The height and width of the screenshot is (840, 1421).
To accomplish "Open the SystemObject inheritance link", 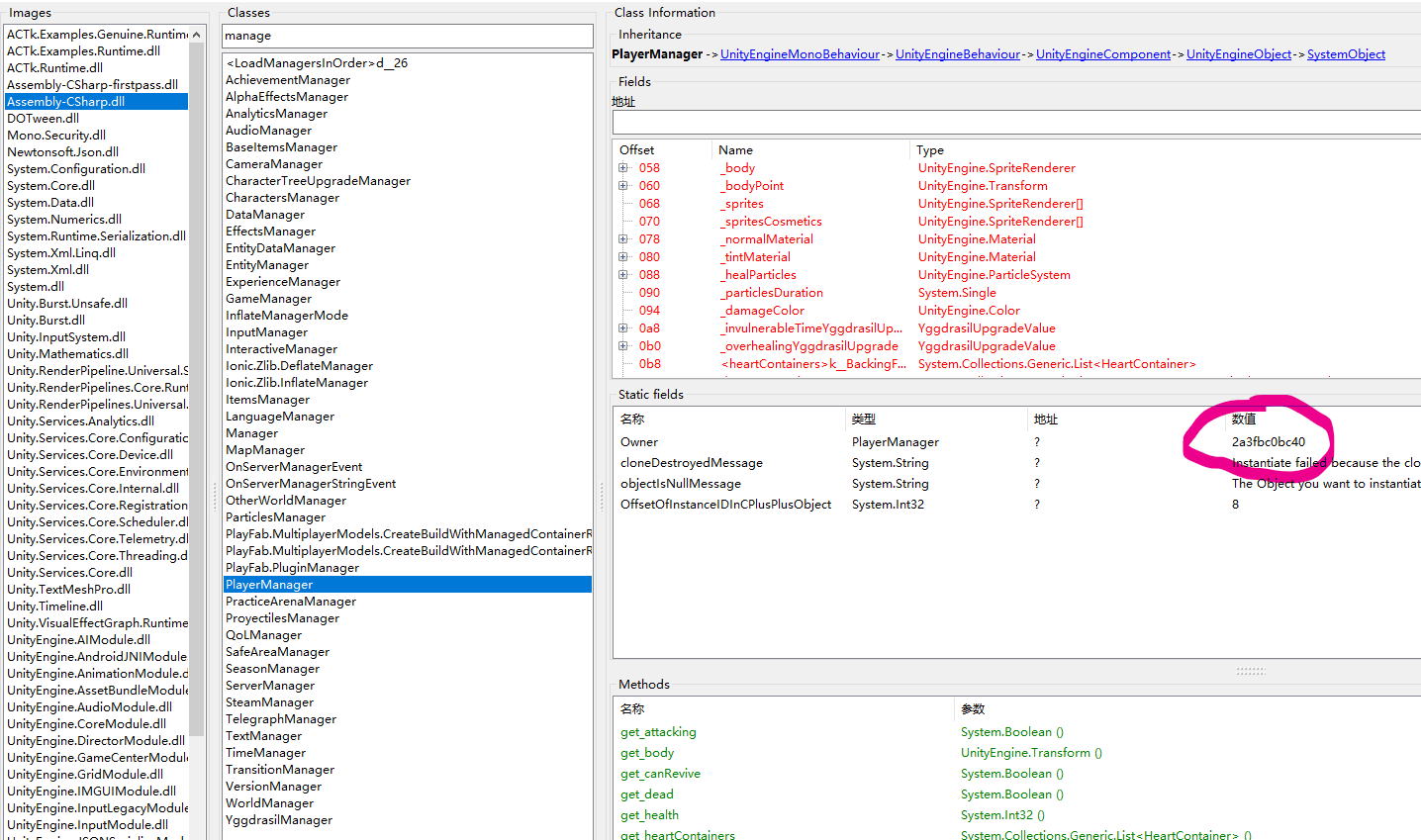I will (1346, 54).
